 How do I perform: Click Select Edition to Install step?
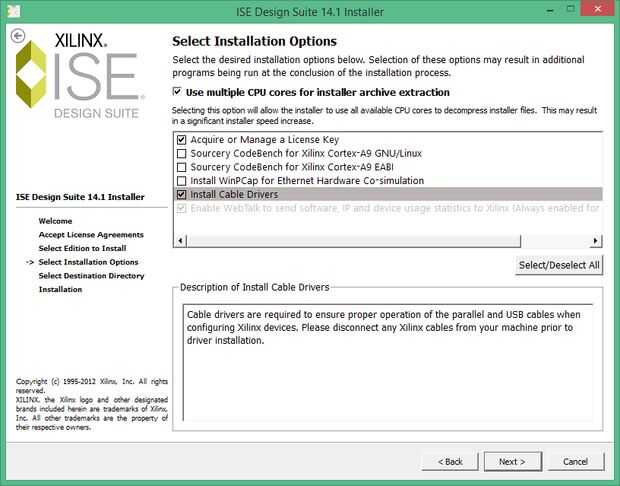click(x=82, y=248)
